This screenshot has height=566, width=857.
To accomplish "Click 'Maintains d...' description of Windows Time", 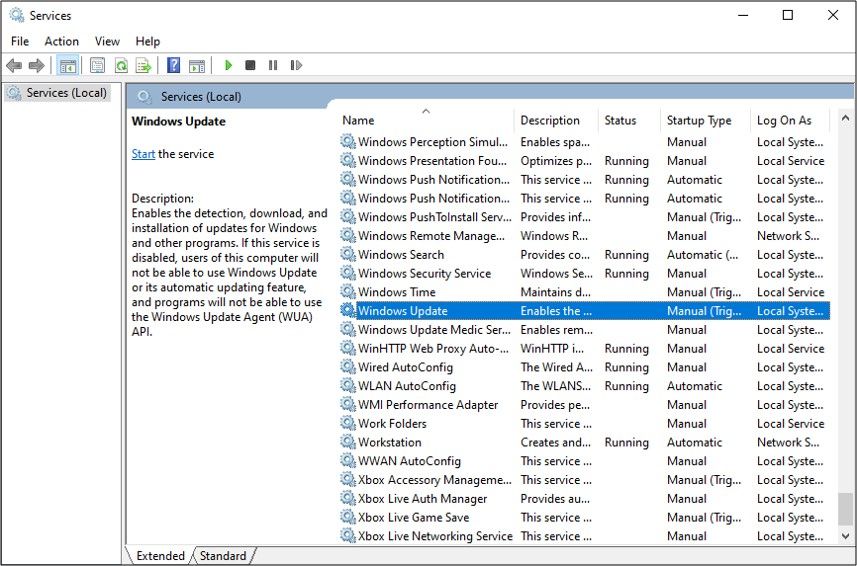I will pyautogui.click(x=555, y=292).
